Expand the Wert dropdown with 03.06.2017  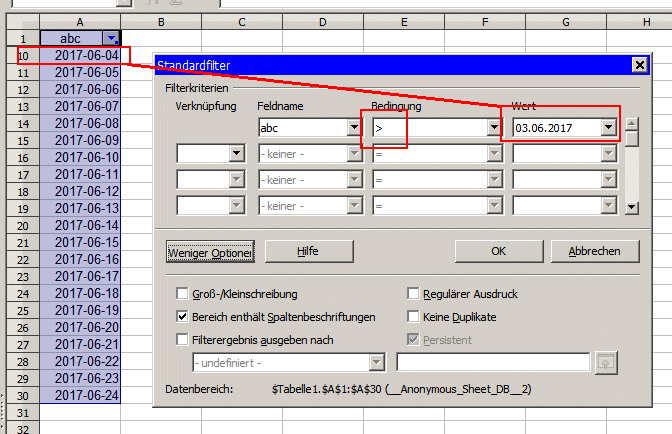608,128
